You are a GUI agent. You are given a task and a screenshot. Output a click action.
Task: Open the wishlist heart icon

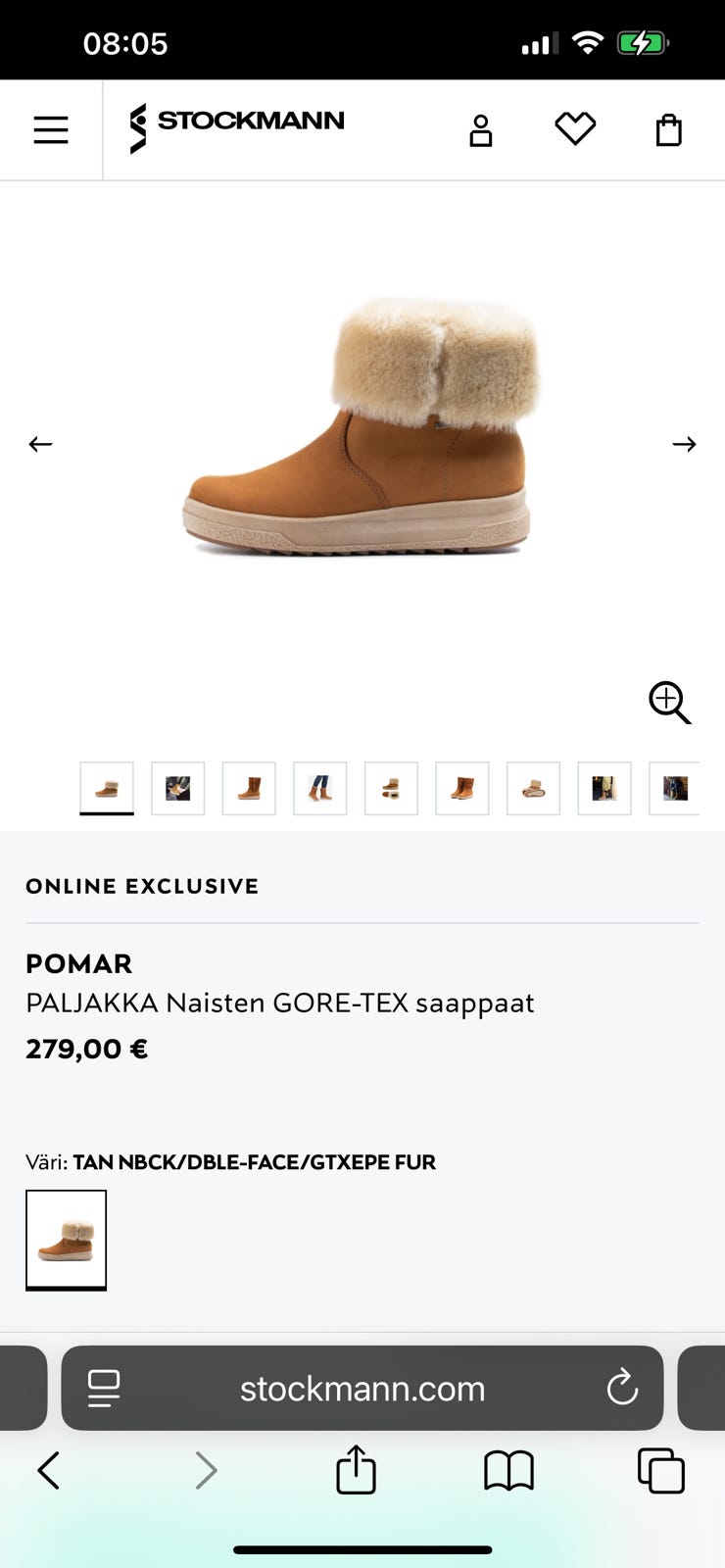point(575,128)
